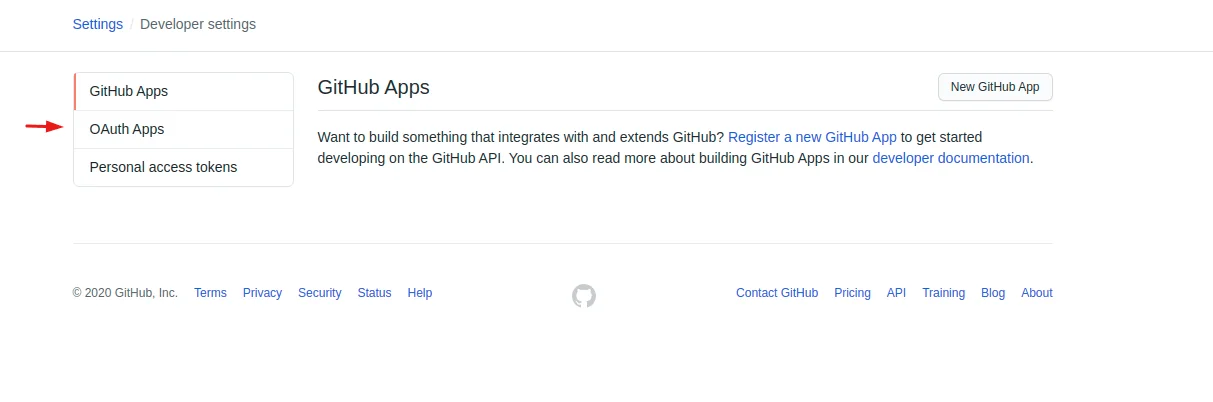Follow the Register a new GitHub App link
This screenshot has width=1213, height=402.
pyautogui.click(x=812, y=137)
